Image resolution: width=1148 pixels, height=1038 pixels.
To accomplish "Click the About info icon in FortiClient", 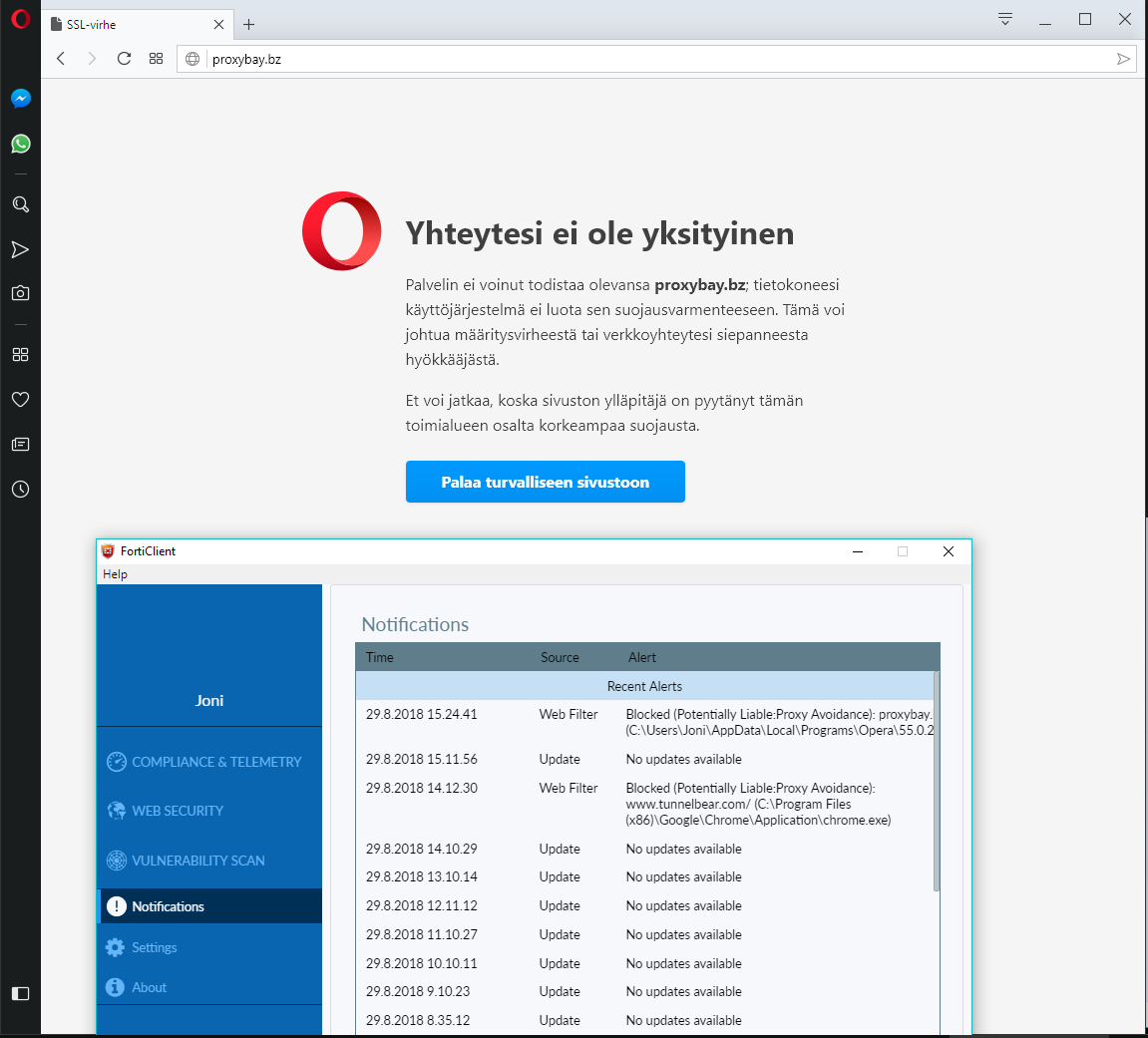I will pyautogui.click(x=115, y=987).
